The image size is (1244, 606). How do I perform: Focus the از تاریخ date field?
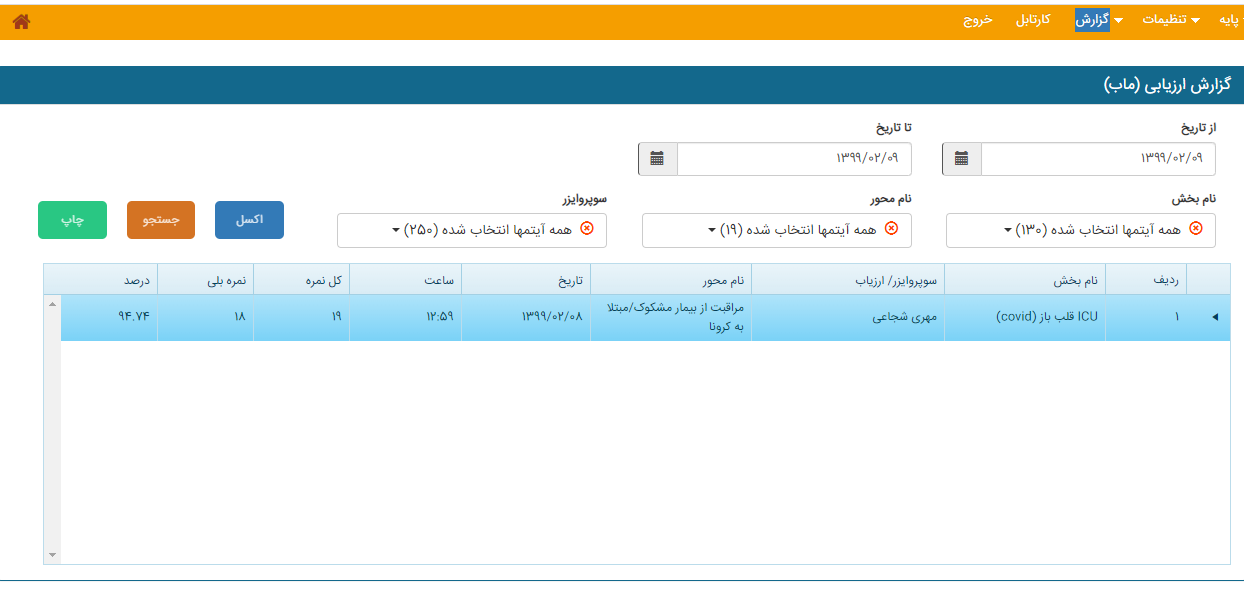[1098, 159]
